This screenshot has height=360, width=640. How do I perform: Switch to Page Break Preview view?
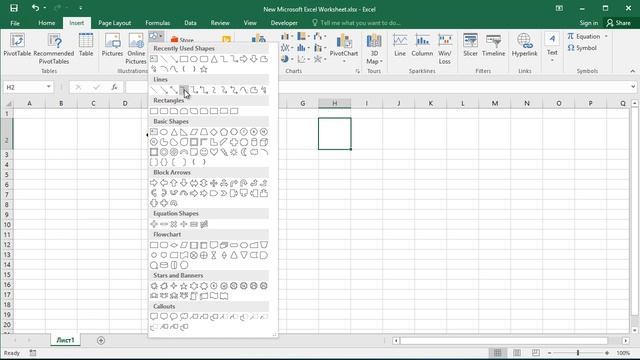tap(536, 353)
